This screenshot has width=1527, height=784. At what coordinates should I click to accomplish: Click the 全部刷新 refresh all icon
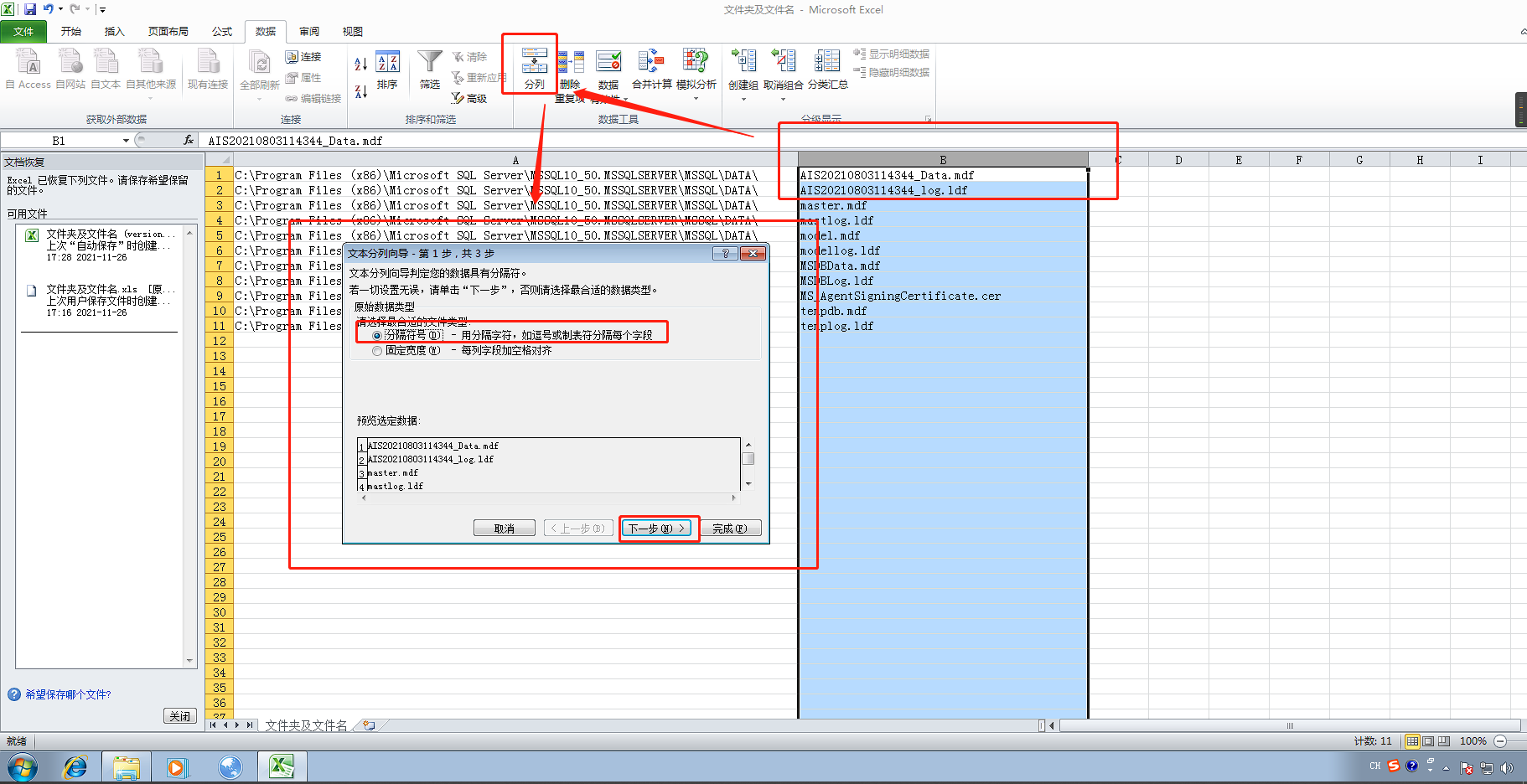coord(260,61)
